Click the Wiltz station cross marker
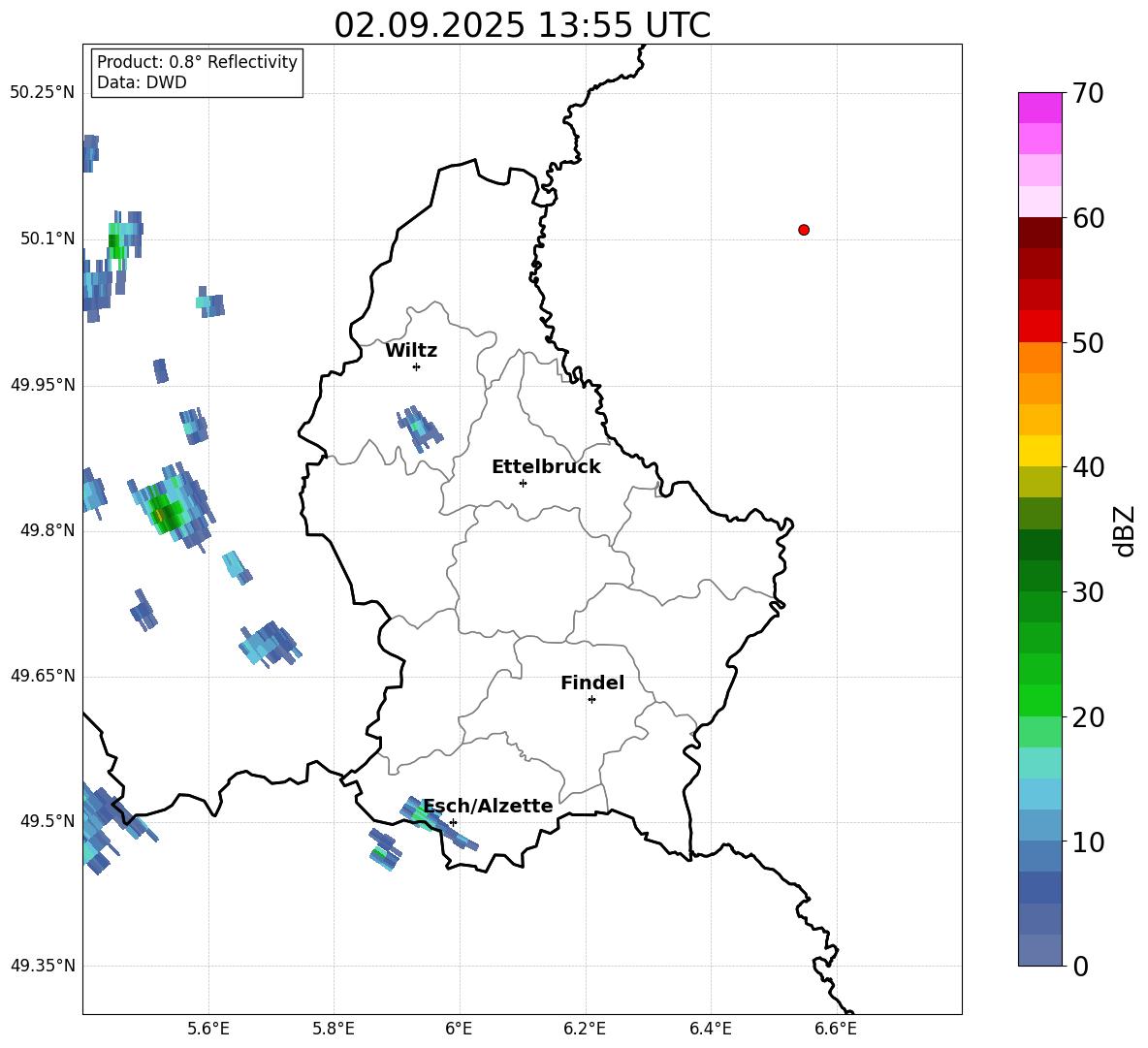This screenshot has width=1148, height=1048. click(x=416, y=366)
